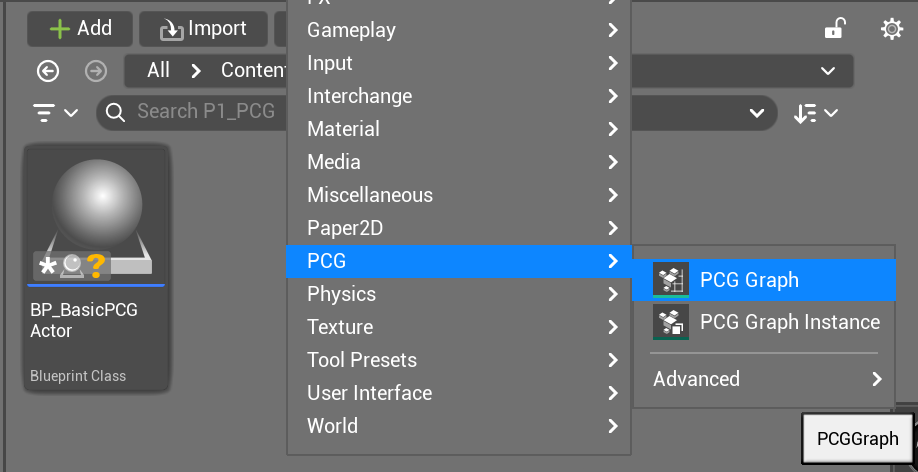Screen dimensions: 918x472
Task: Open the filter options icon
Action: [x=56, y=112]
